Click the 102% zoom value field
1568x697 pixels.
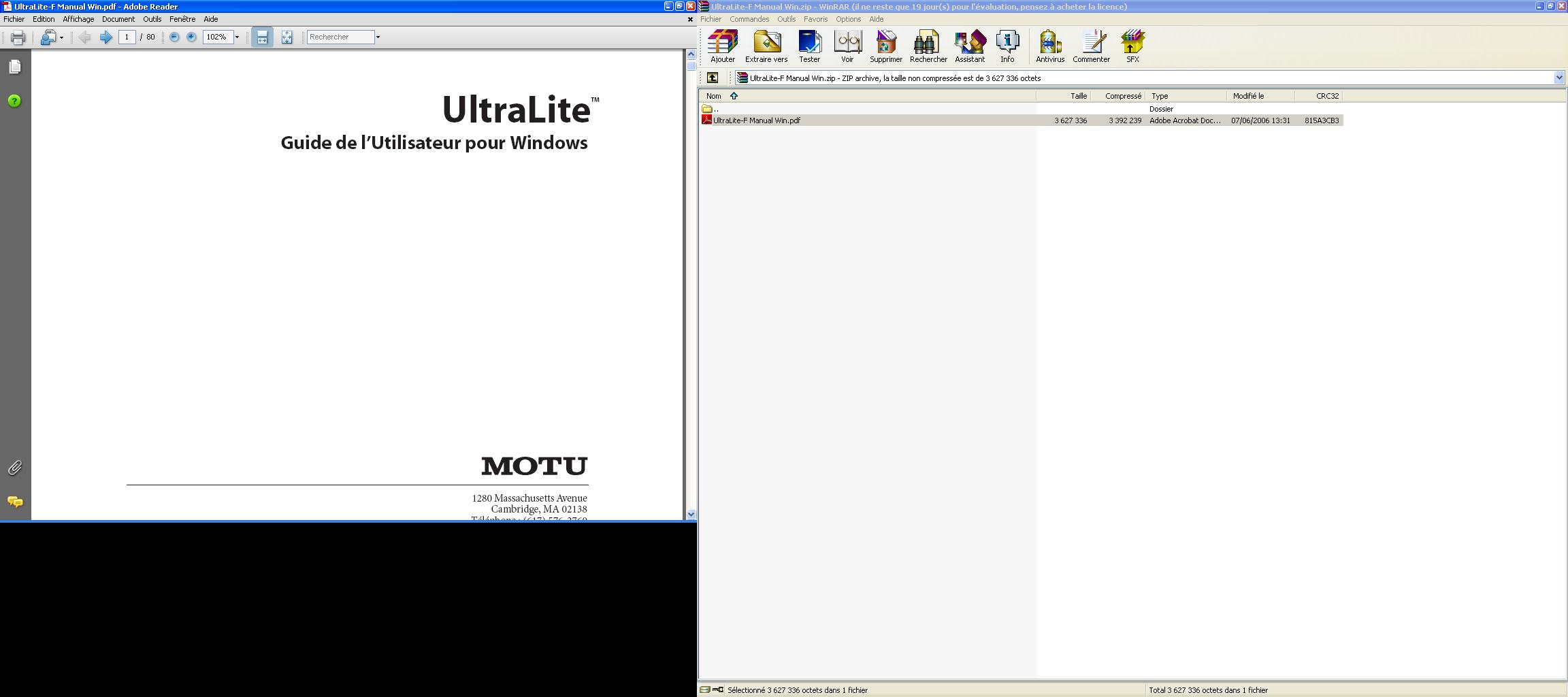coord(218,37)
